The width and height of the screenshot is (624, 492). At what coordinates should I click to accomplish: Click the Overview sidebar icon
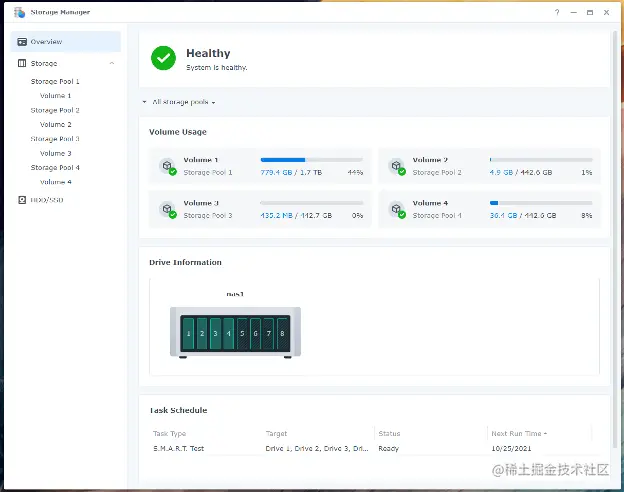pos(22,42)
